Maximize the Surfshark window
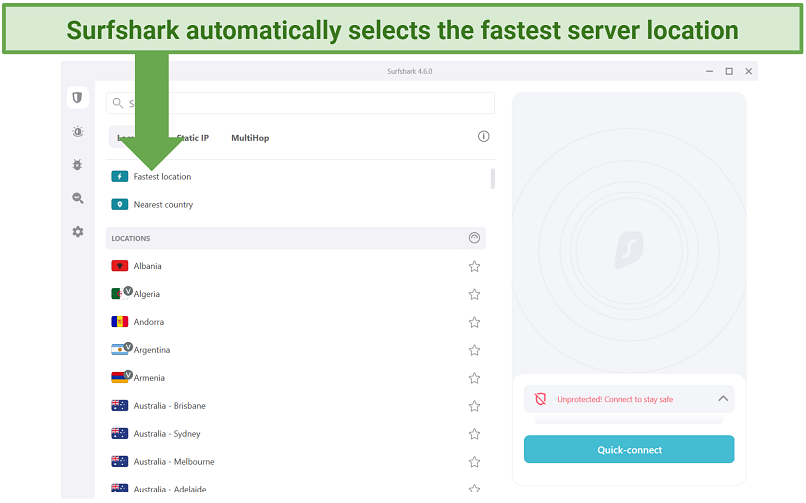The image size is (806, 503). [x=729, y=71]
